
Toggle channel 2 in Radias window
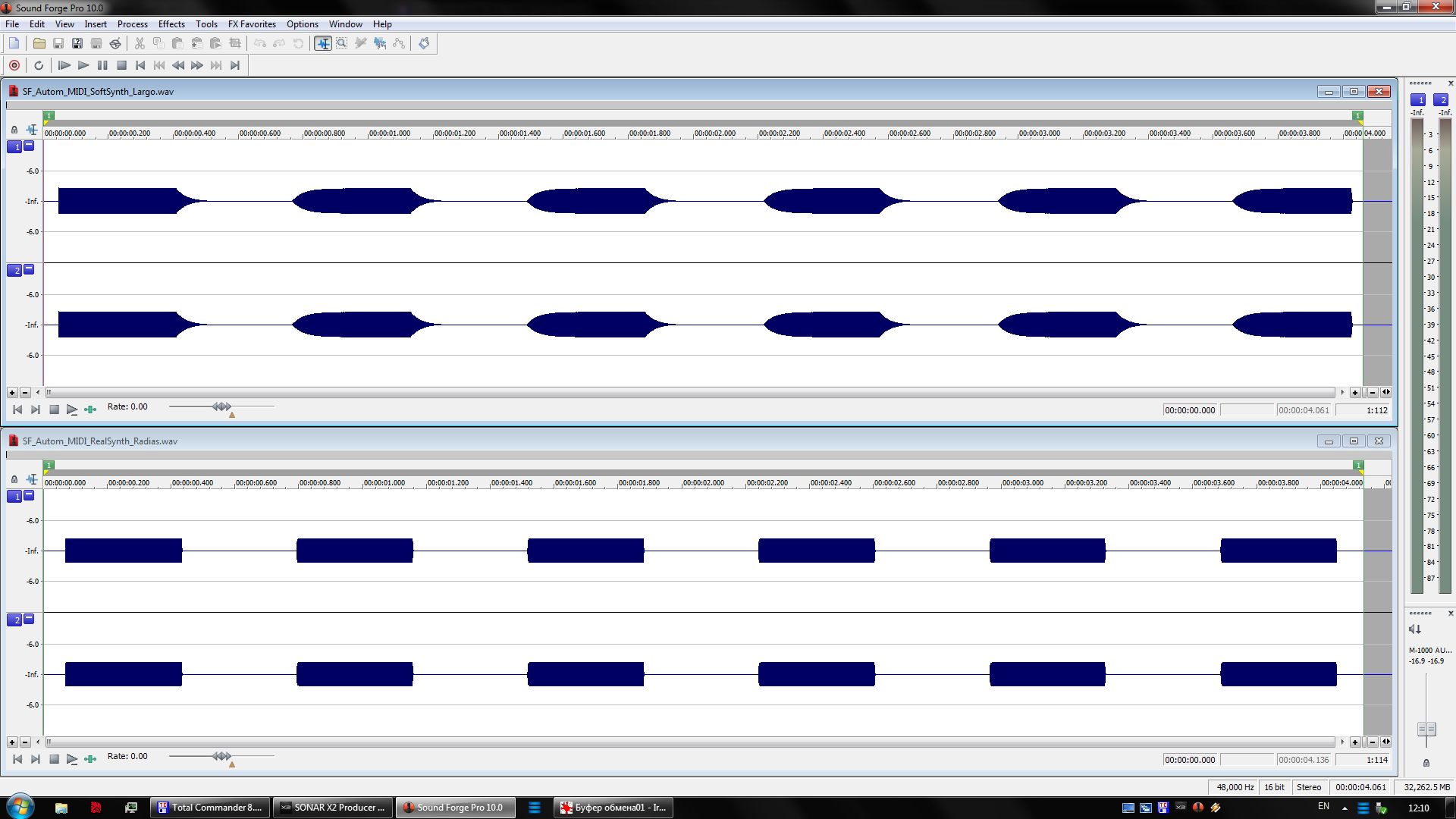click(x=14, y=620)
